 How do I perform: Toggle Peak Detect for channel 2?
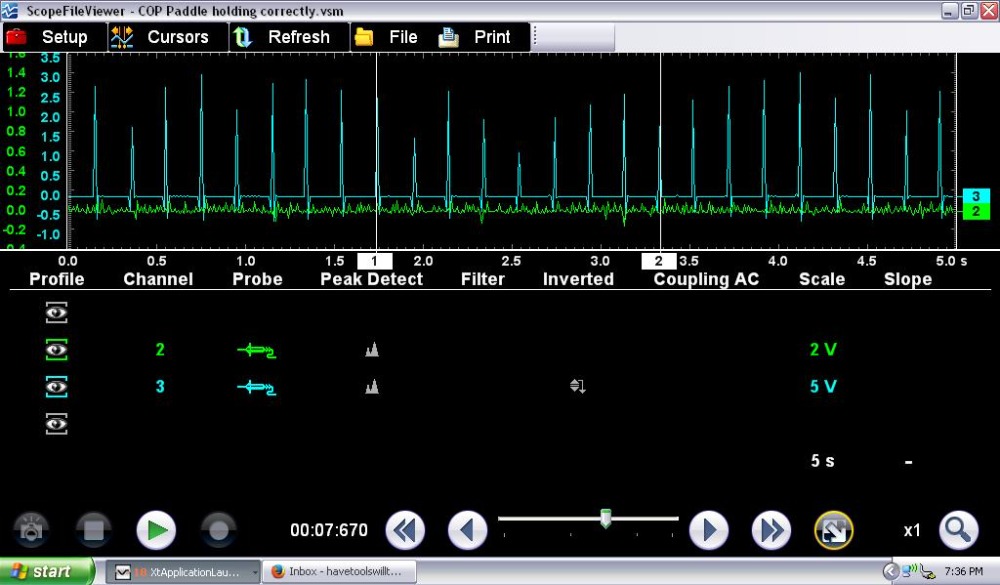tap(372, 349)
